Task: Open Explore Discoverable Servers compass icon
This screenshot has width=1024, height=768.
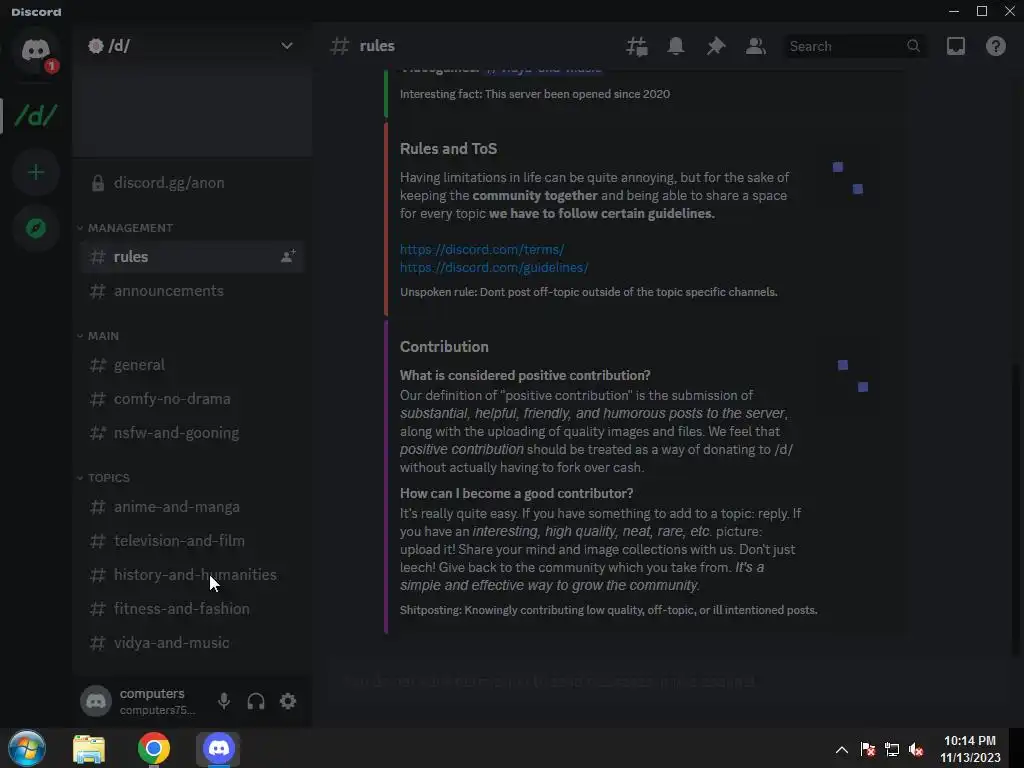Action: coord(36,228)
